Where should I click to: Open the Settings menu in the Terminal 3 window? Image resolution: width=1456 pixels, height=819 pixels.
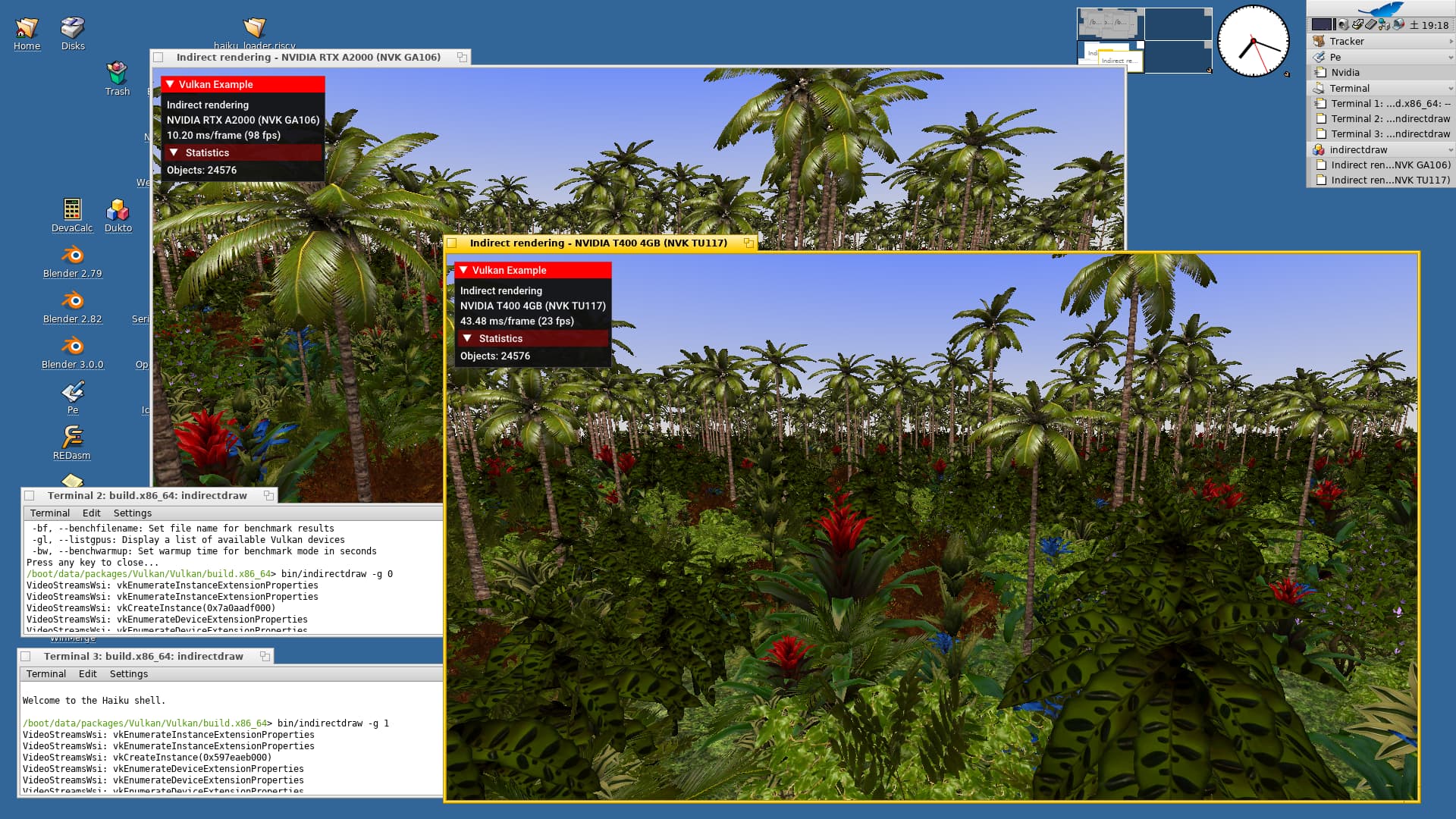pos(129,674)
